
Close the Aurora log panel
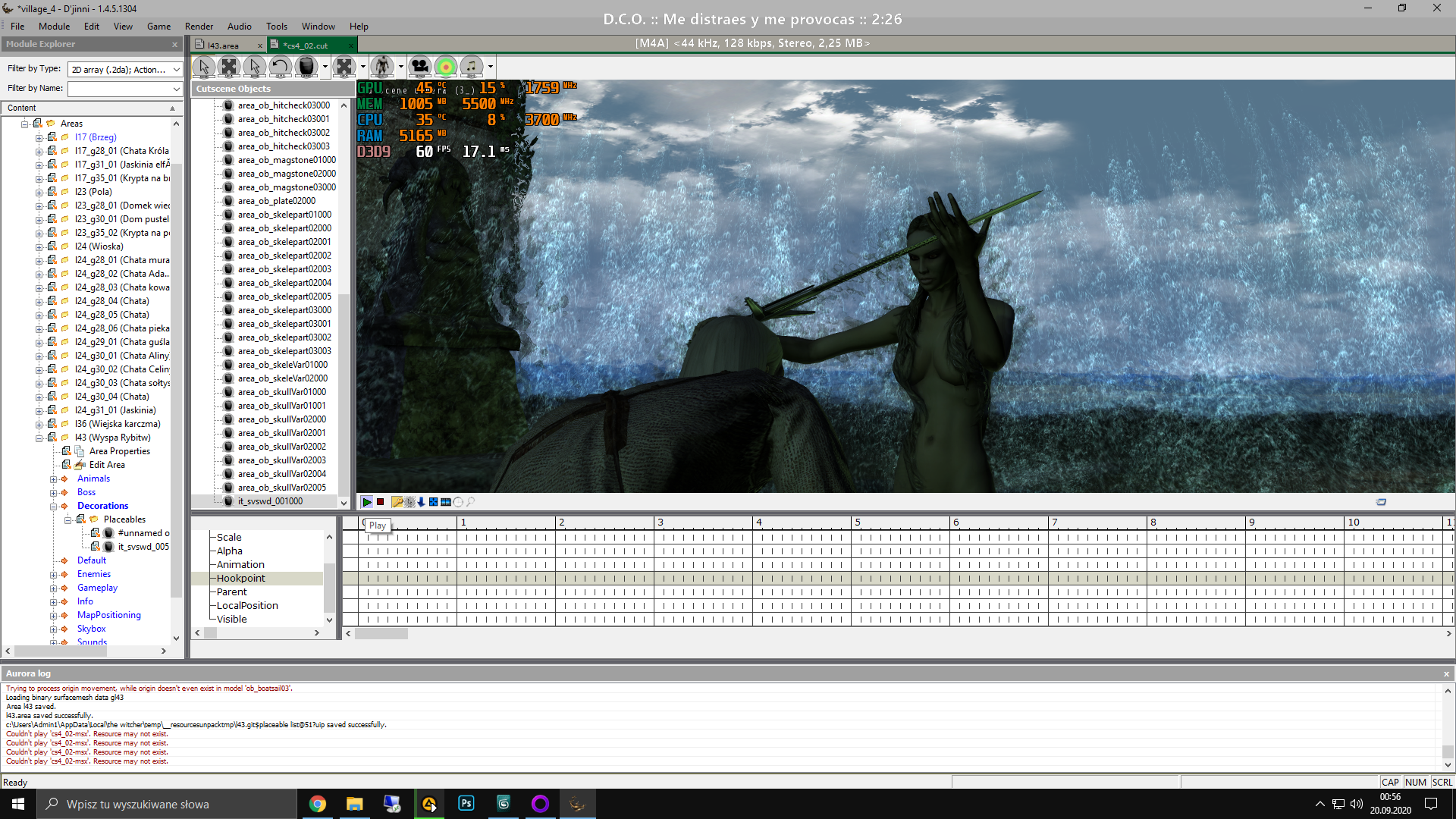pyautogui.click(x=1446, y=673)
